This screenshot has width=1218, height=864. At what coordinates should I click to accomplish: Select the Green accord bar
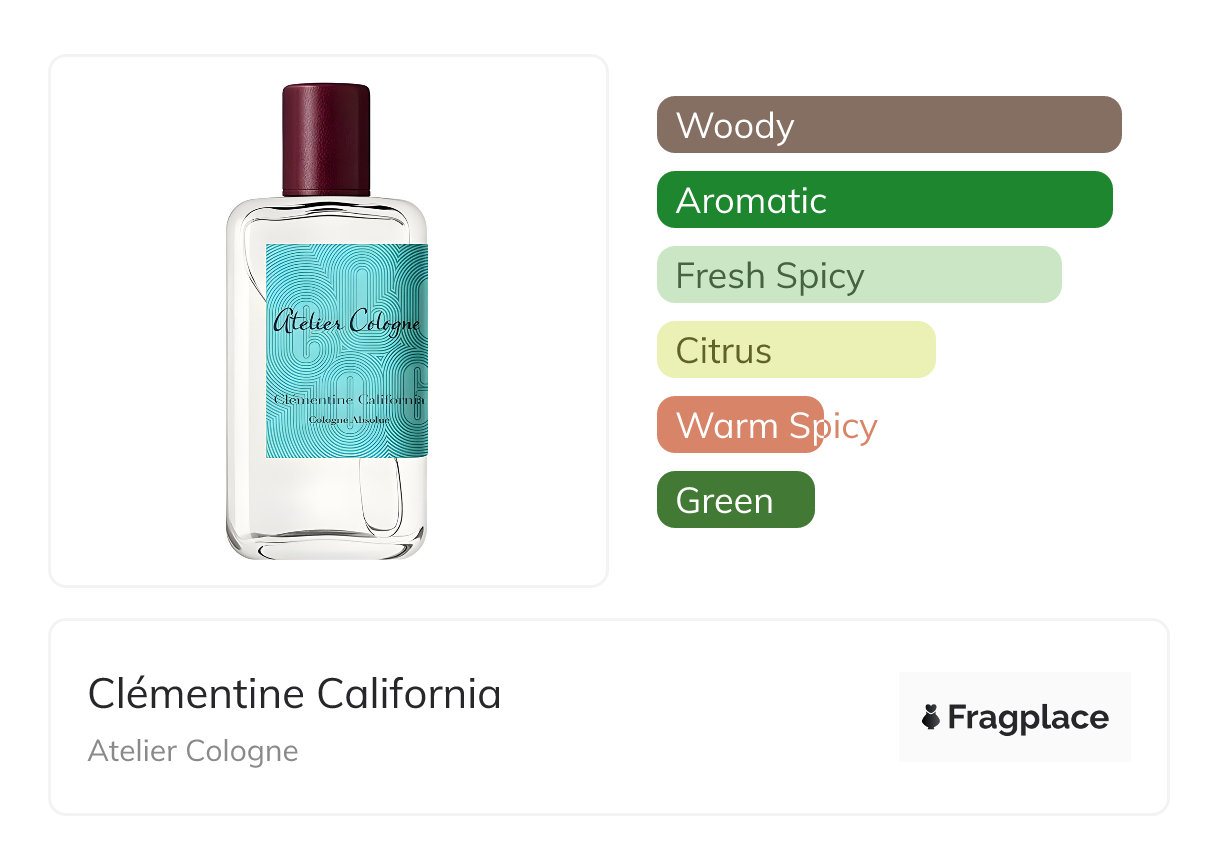pyautogui.click(x=735, y=500)
